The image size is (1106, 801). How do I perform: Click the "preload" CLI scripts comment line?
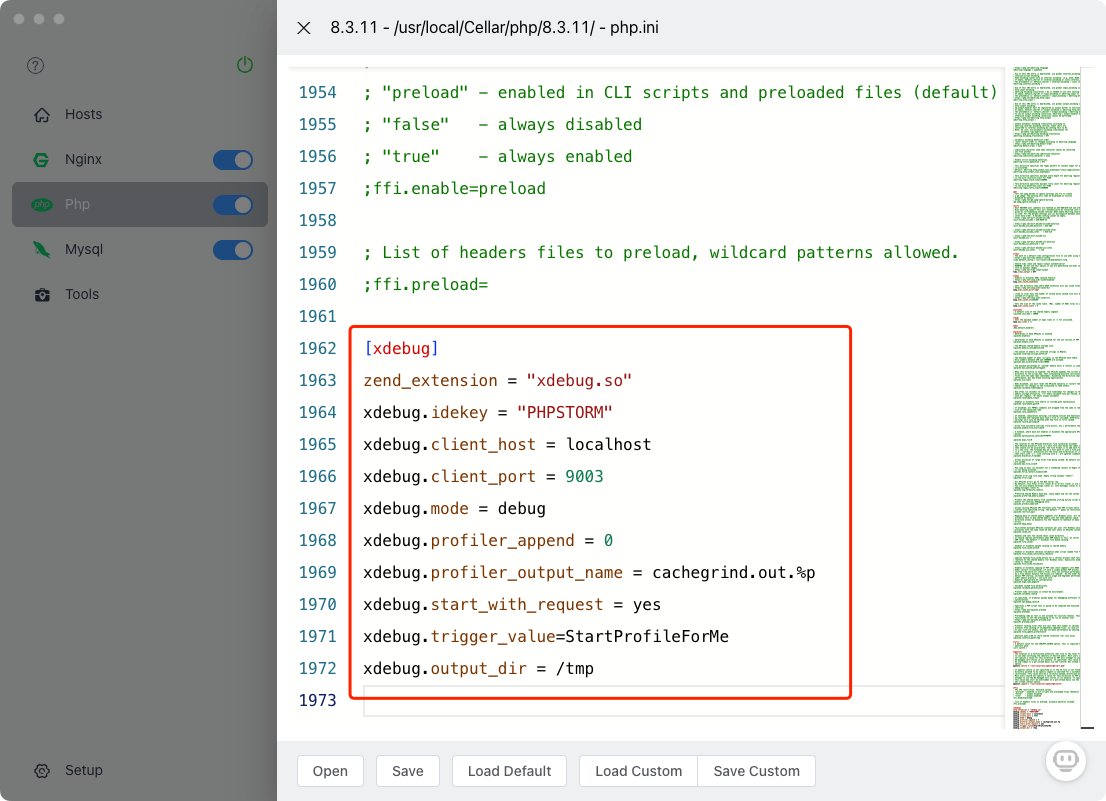tap(680, 92)
